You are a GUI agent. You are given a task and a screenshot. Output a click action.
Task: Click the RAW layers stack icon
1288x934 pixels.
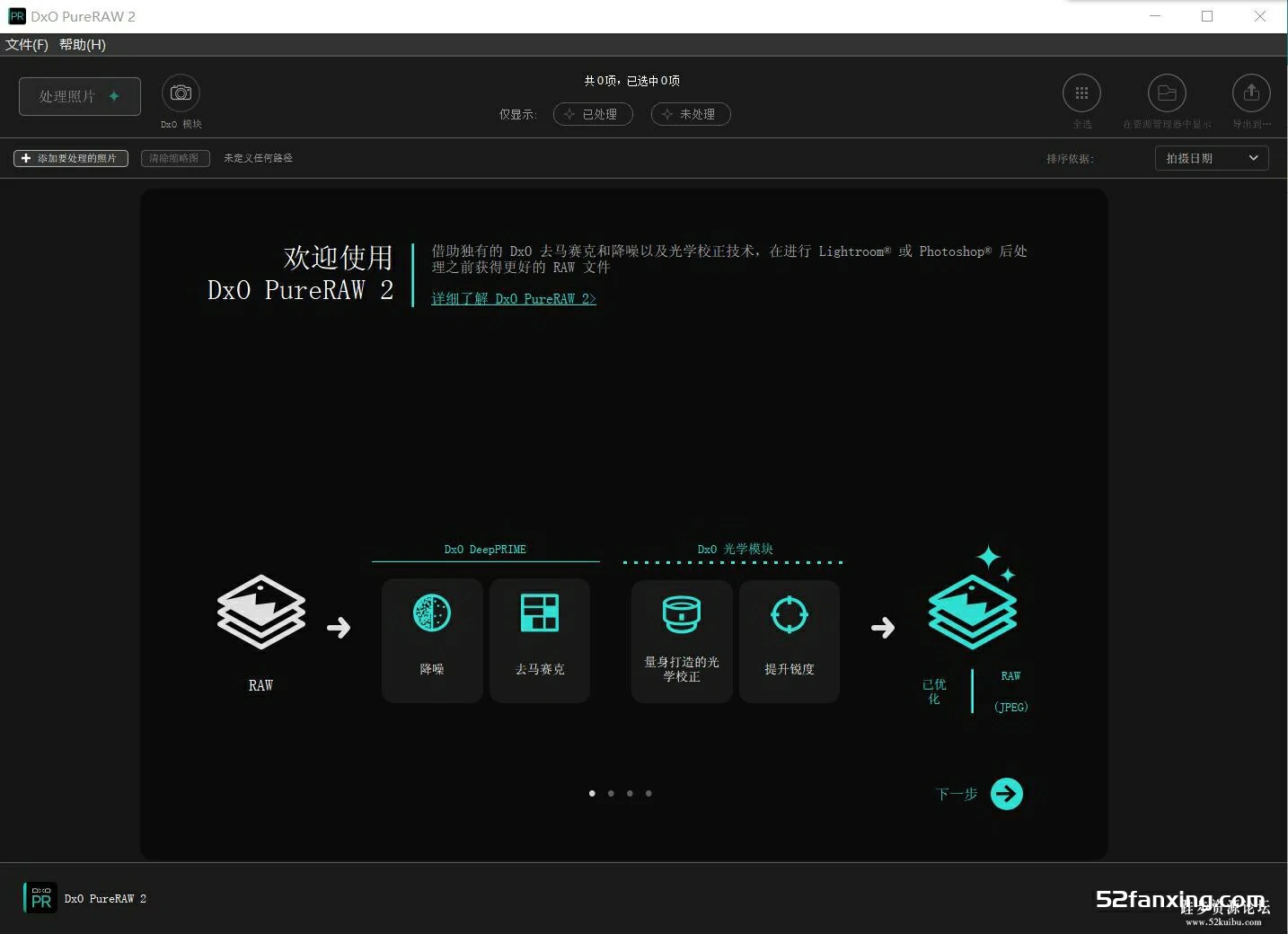point(261,612)
